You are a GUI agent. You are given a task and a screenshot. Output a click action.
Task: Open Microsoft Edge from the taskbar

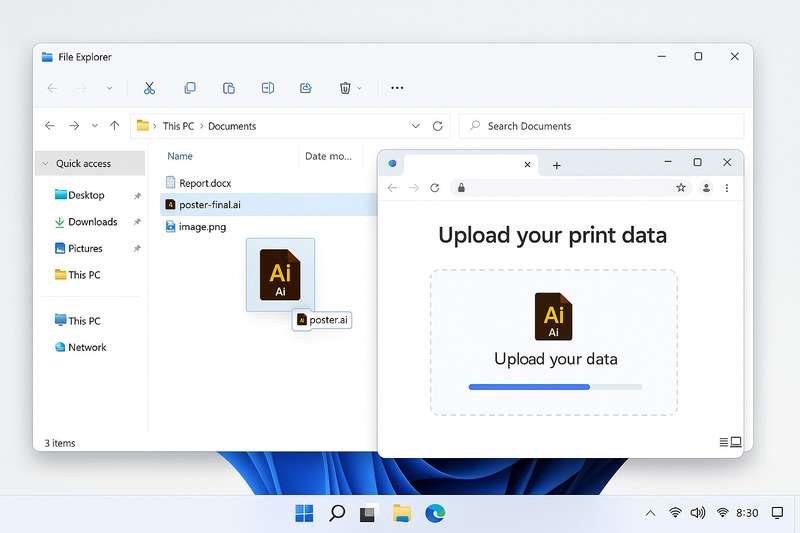point(435,513)
